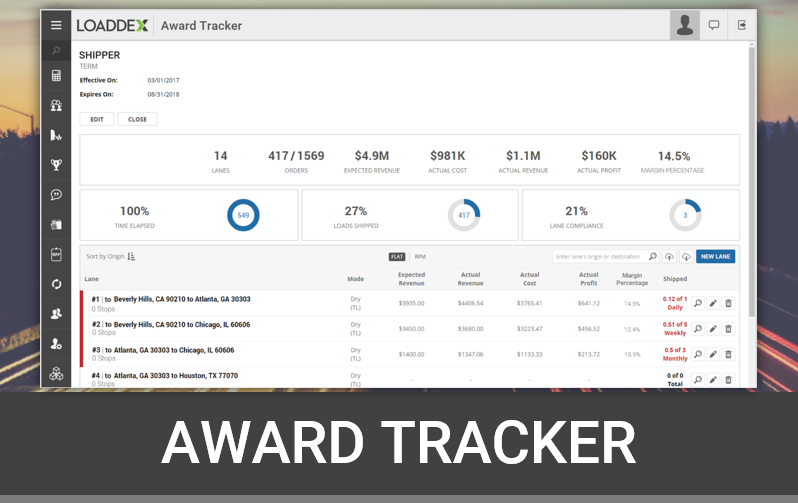View lane #3 details with magnifier icon

[698, 354]
